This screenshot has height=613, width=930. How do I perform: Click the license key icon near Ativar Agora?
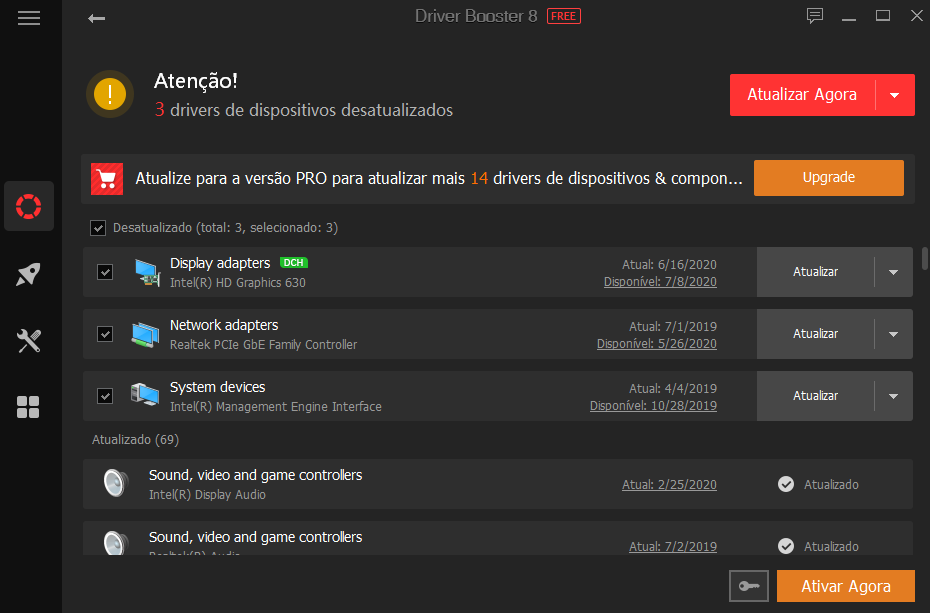coord(749,586)
